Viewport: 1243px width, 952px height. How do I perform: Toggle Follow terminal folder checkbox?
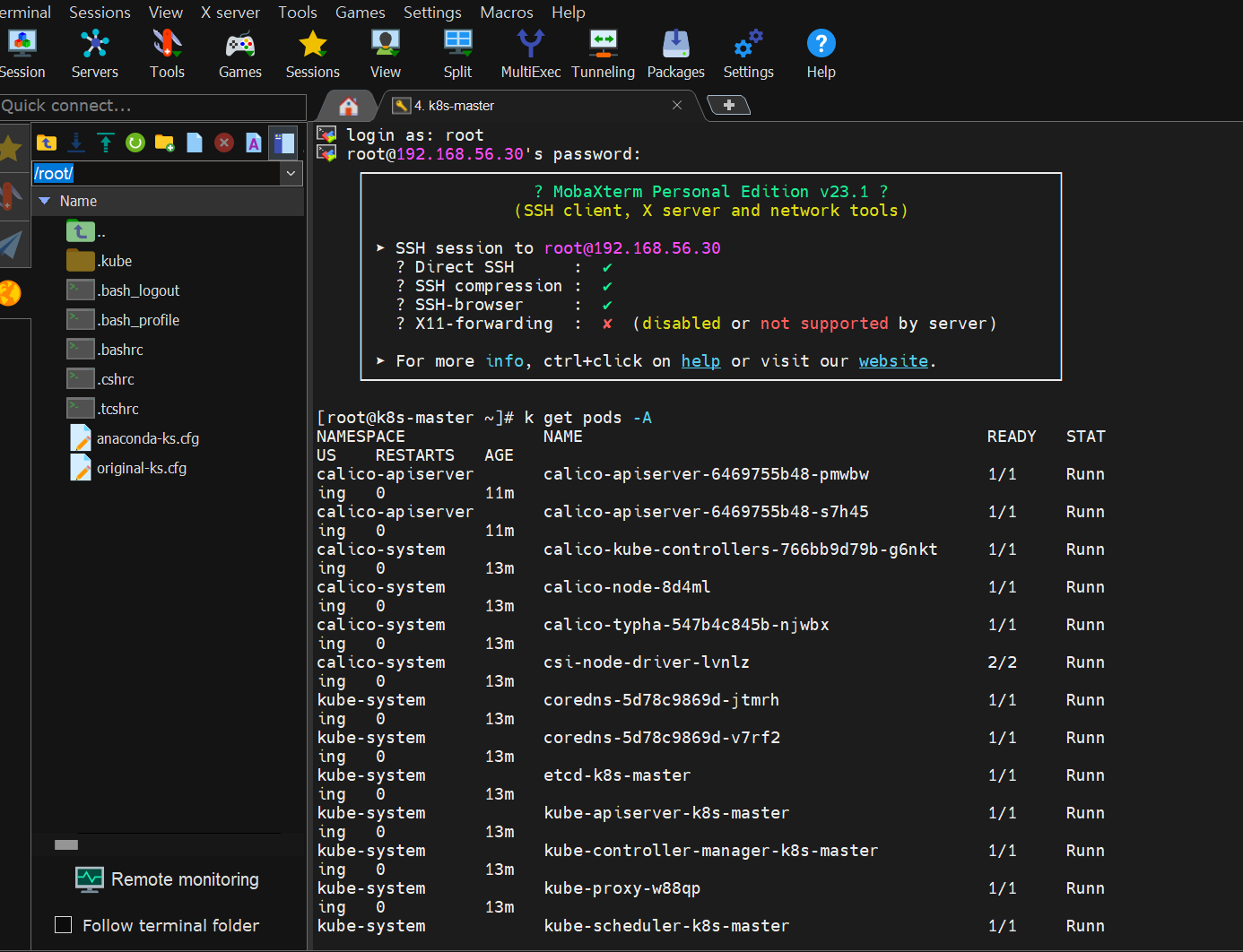64,924
